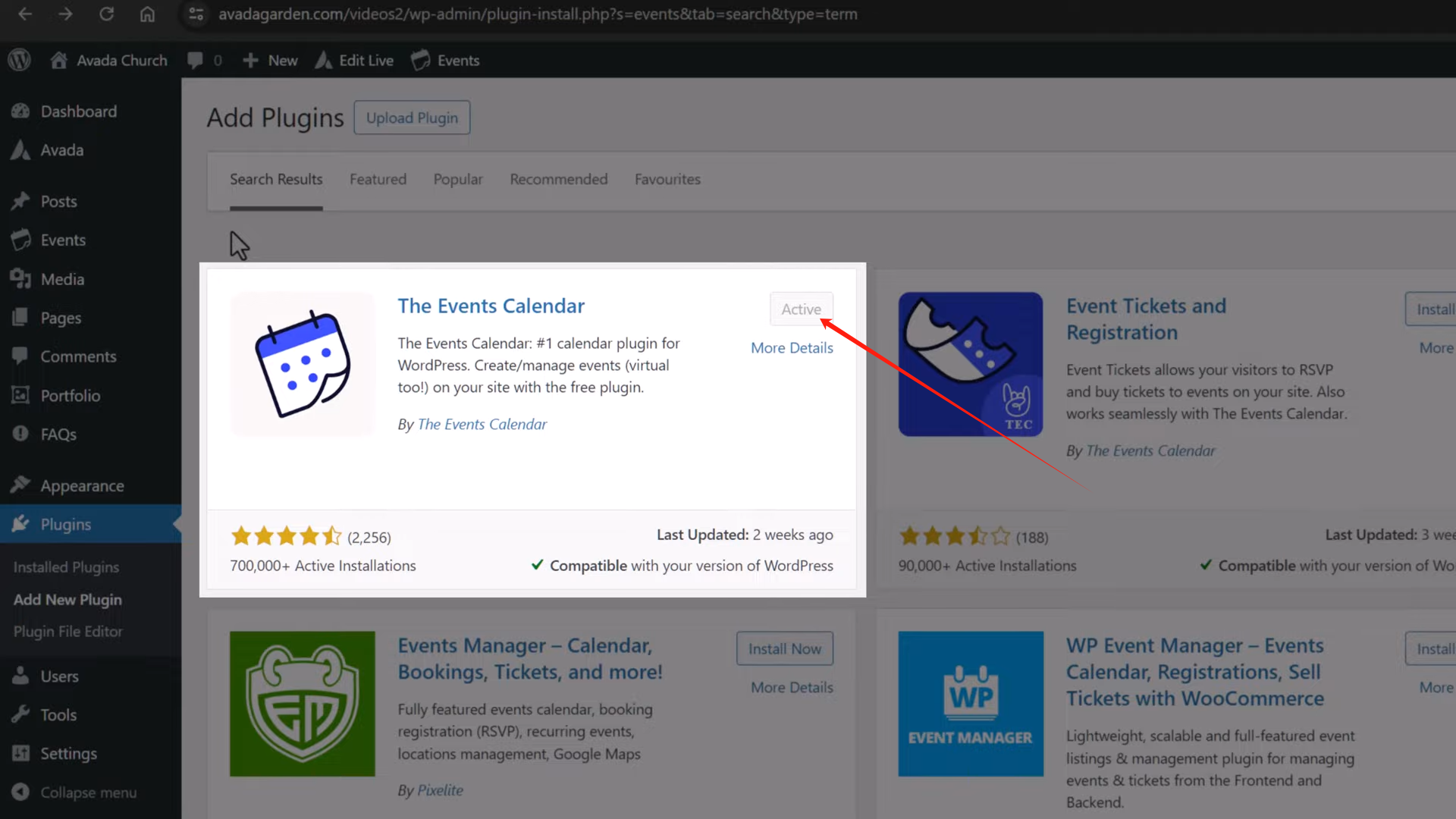This screenshot has width=1456, height=819.
Task: Open Settings via the sliders icon
Action: (21, 753)
